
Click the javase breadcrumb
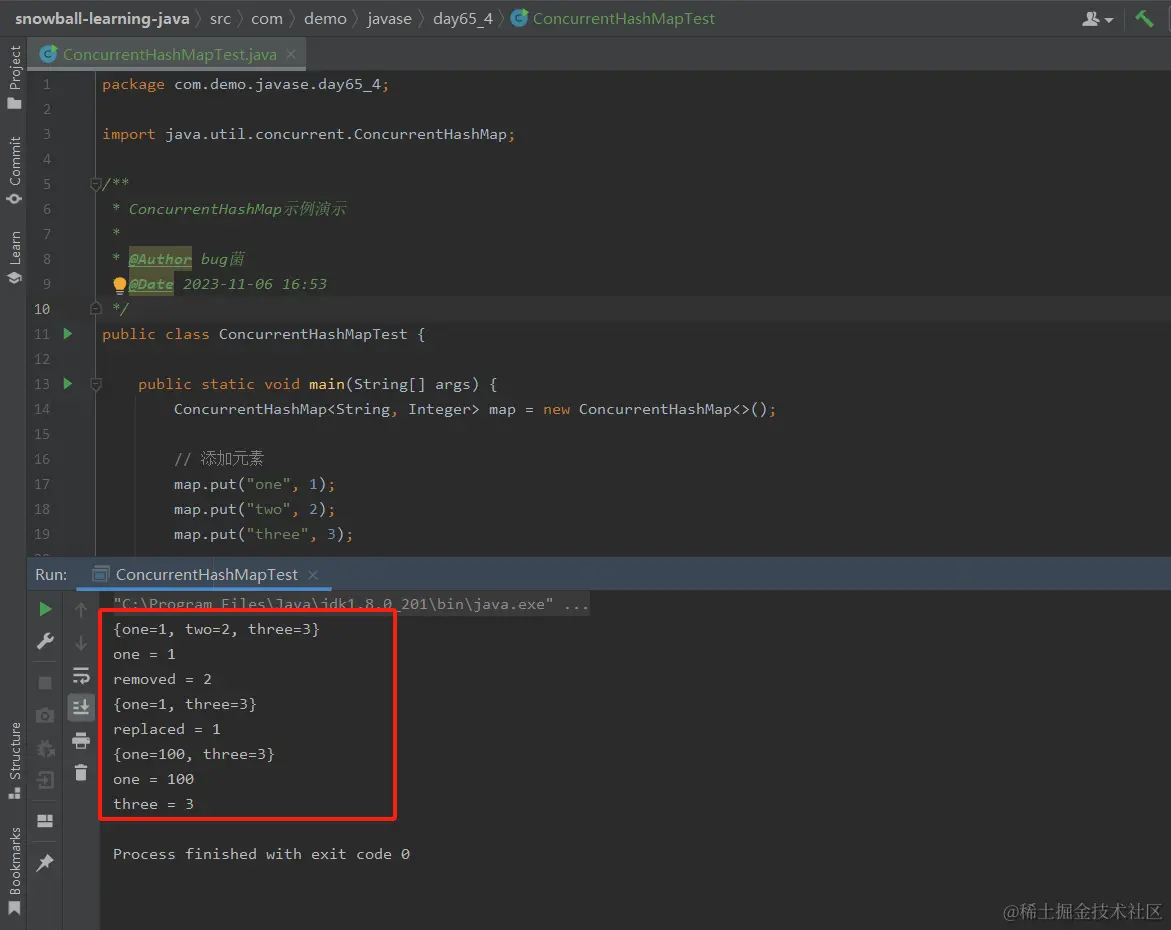(389, 19)
